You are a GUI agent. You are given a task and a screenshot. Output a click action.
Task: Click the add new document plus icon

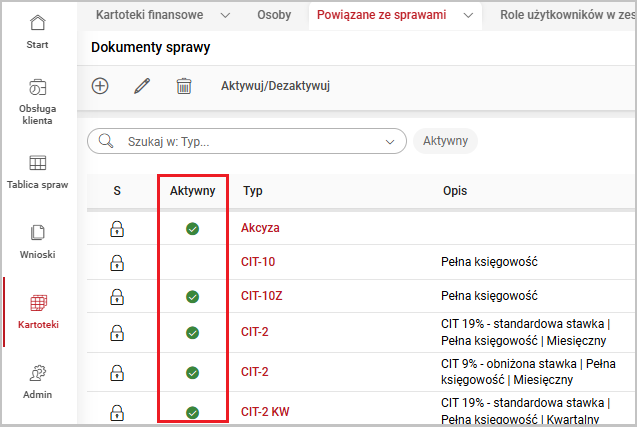point(100,86)
